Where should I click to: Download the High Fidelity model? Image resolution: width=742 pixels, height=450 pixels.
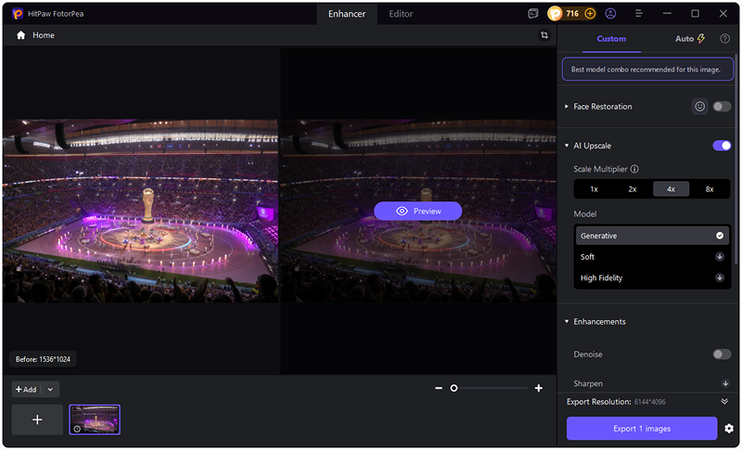click(719, 278)
